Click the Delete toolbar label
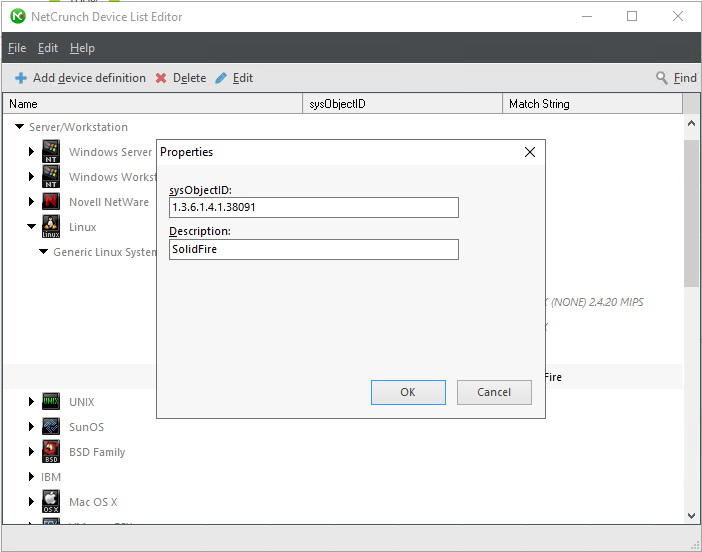The width and height of the screenshot is (702, 552). click(189, 78)
